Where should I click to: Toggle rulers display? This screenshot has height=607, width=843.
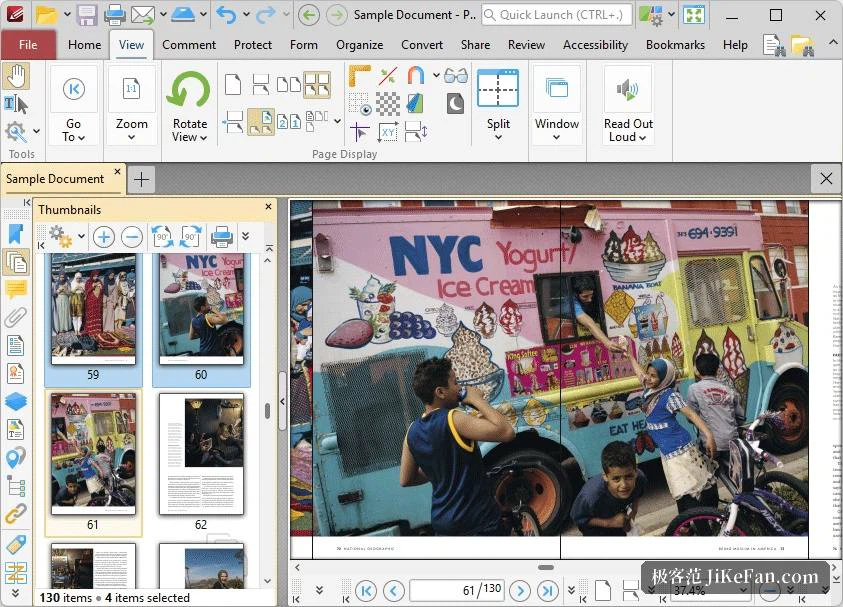(x=359, y=76)
